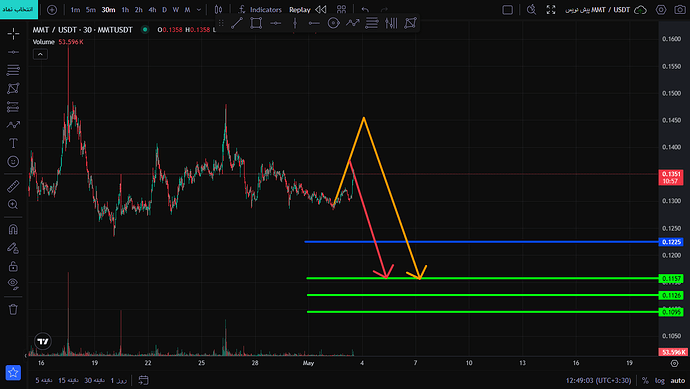Viewport: 690px width, 389px height.
Task: Toggle auto scale mode
Action: click(x=678, y=380)
